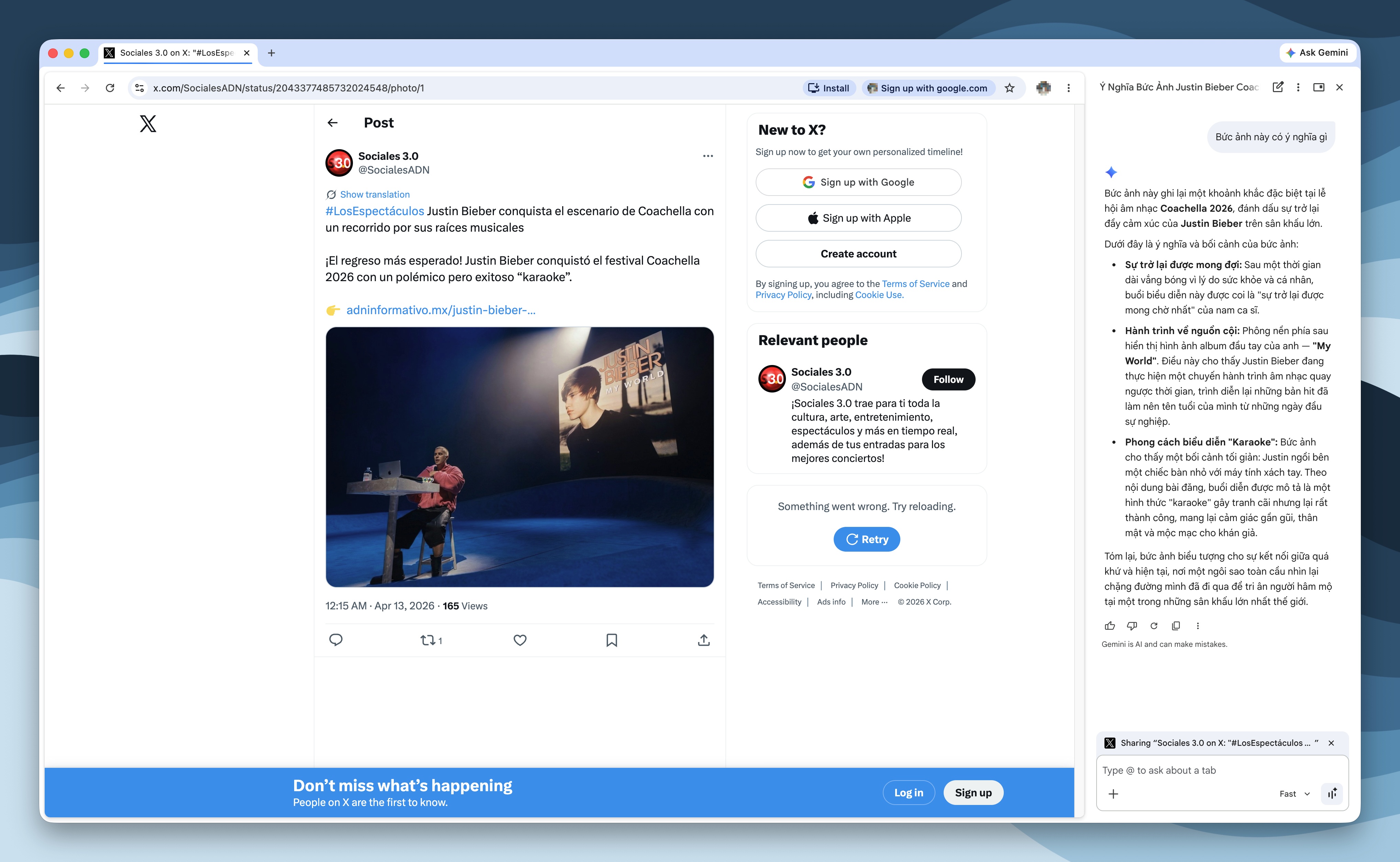Viewport: 1400px width, 862px height.
Task: Start voice input in the Gemini chat
Action: coord(1332,793)
